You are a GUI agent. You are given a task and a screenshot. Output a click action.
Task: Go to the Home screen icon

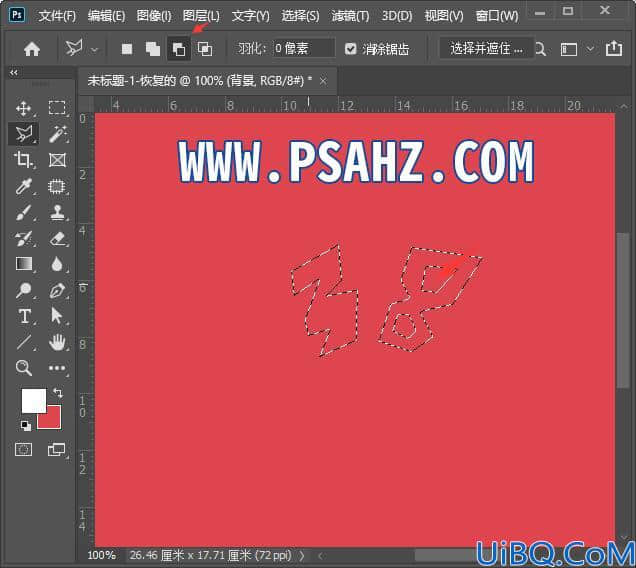[x=32, y=49]
